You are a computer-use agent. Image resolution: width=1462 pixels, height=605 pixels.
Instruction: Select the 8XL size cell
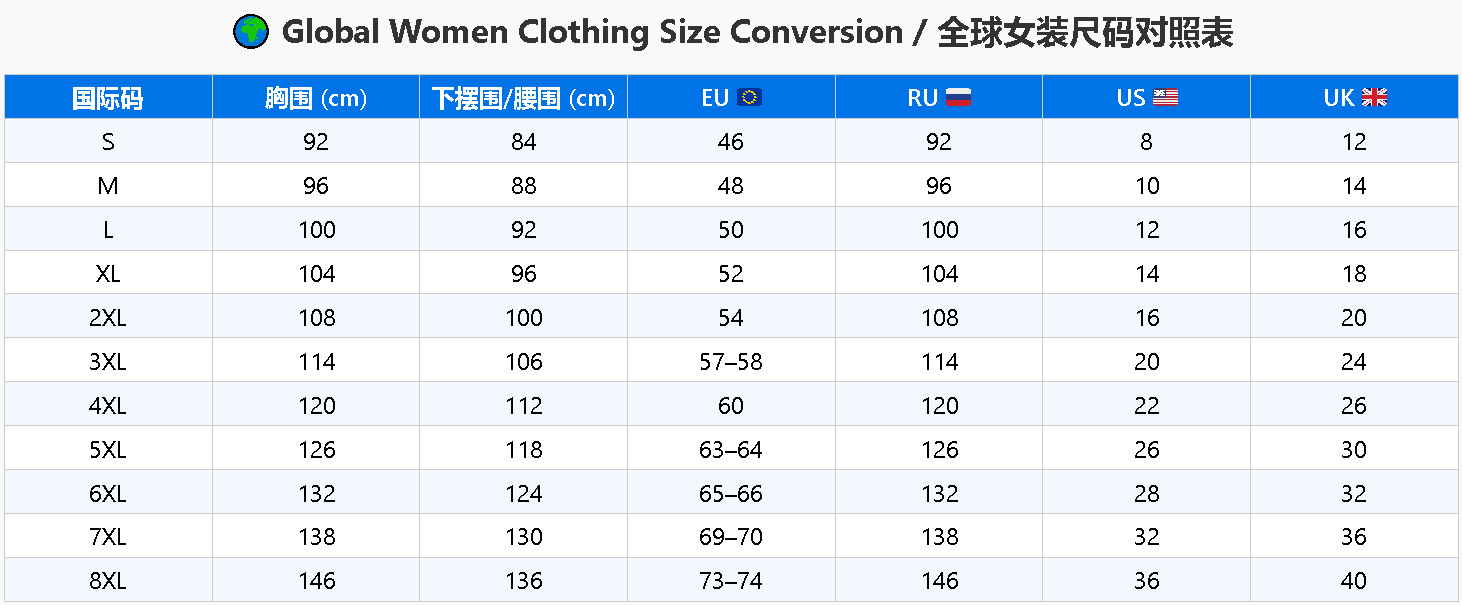[x=108, y=581]
